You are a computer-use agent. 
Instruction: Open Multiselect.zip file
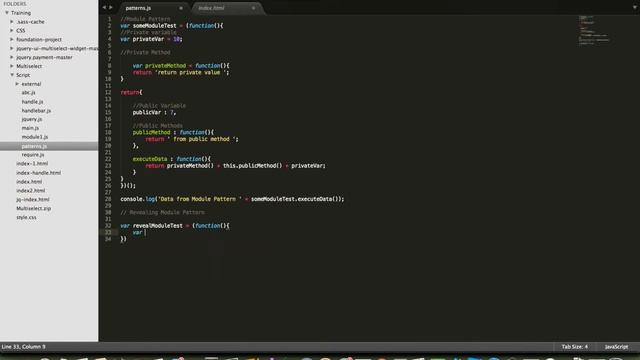pyautogui.click(x=33, y=209)
